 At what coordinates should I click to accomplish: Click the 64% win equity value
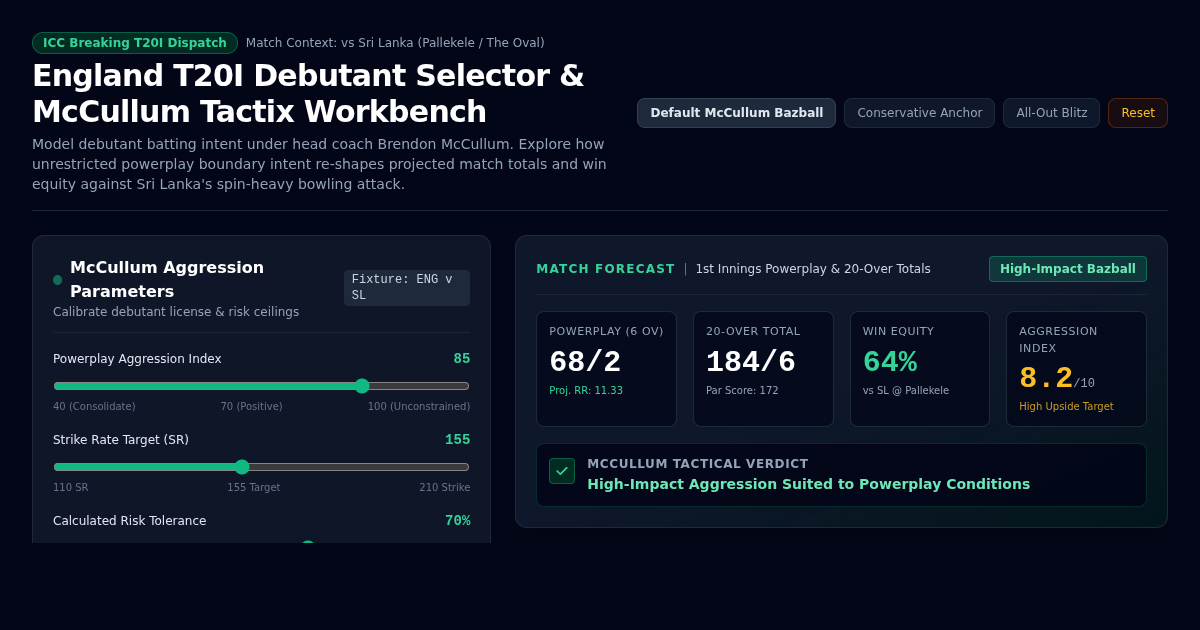(x=890, y=362)
